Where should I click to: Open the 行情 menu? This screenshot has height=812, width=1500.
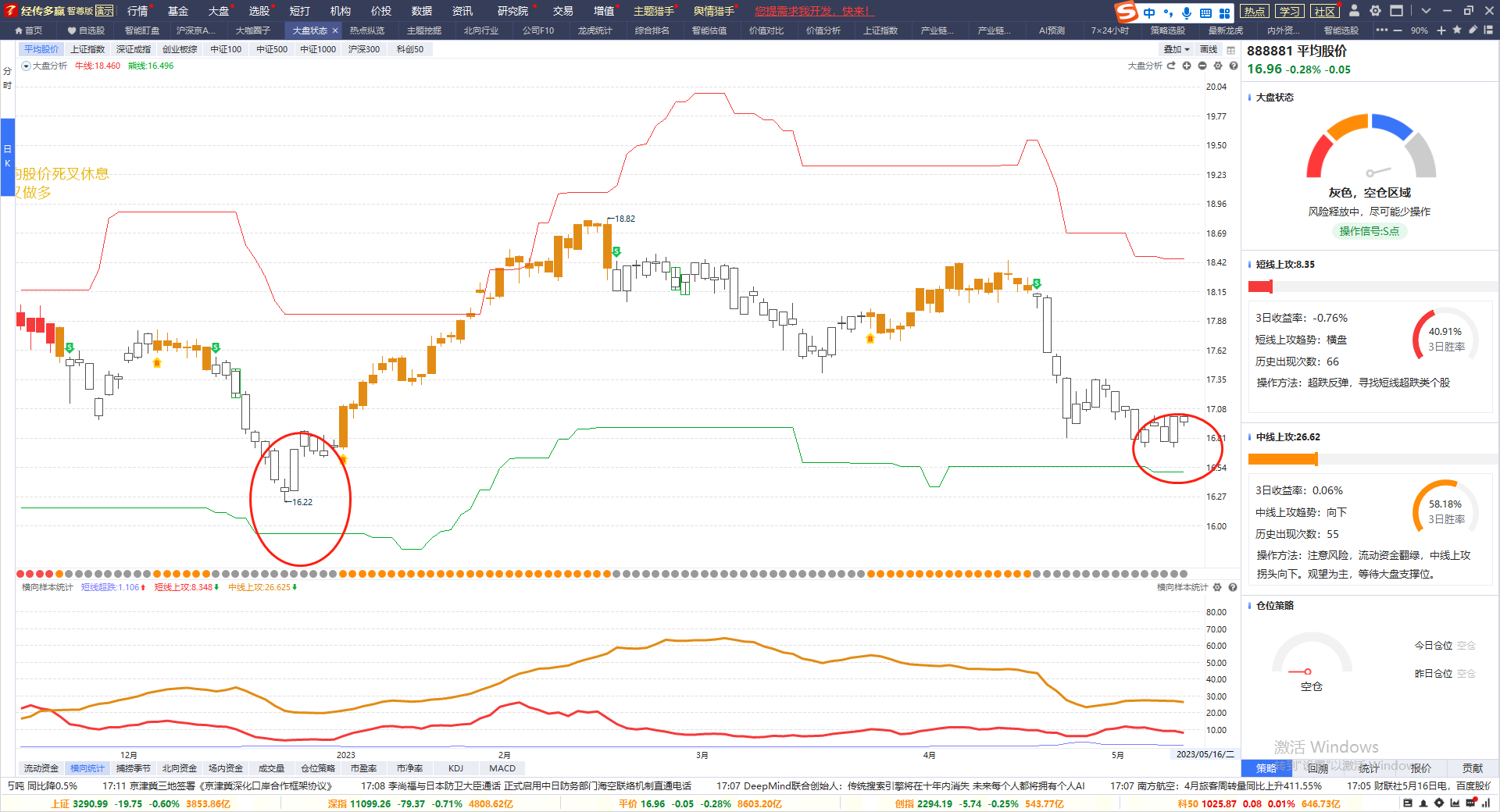click(137, 11)
